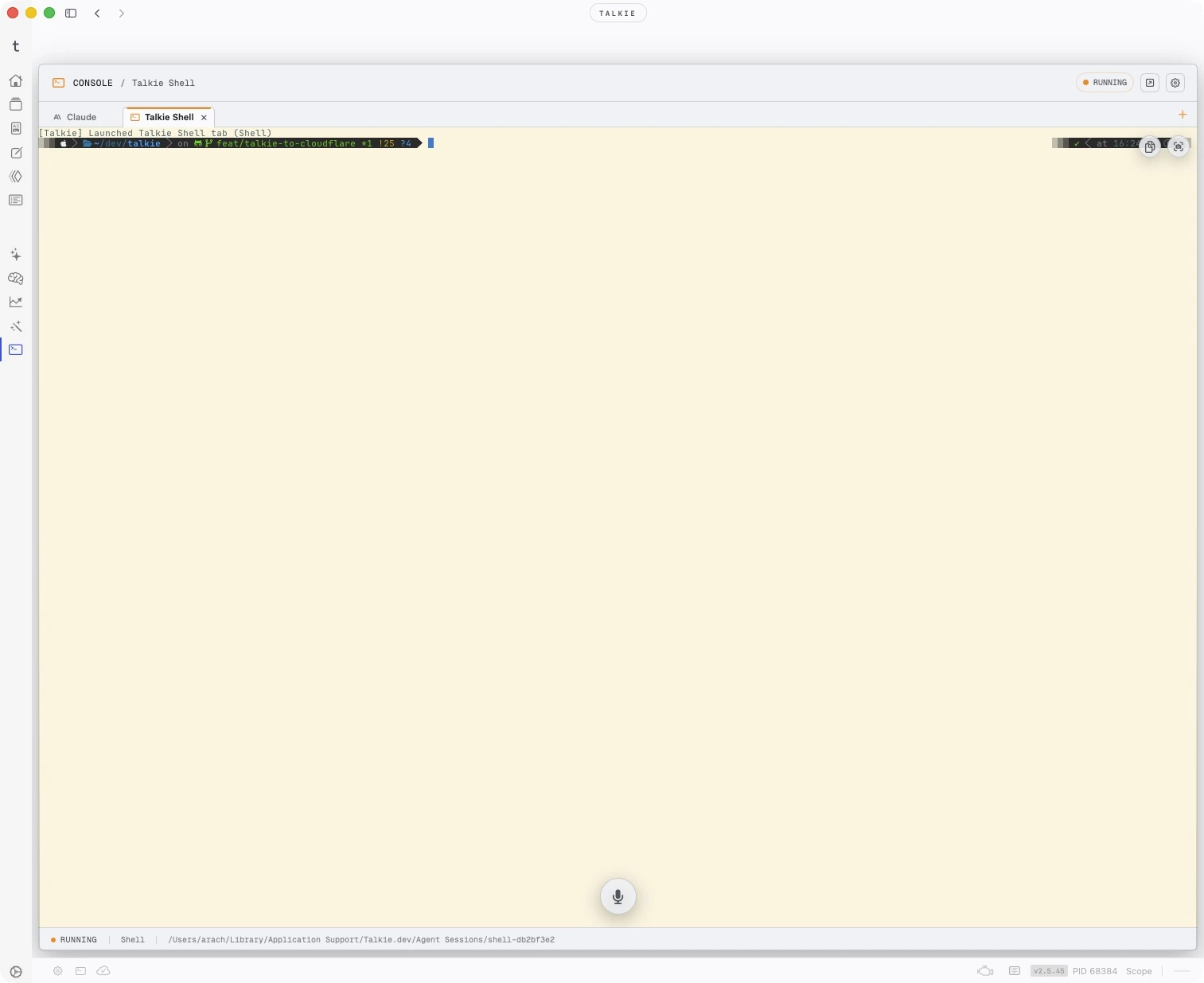Go back with the left chevron

click(97, 14)
